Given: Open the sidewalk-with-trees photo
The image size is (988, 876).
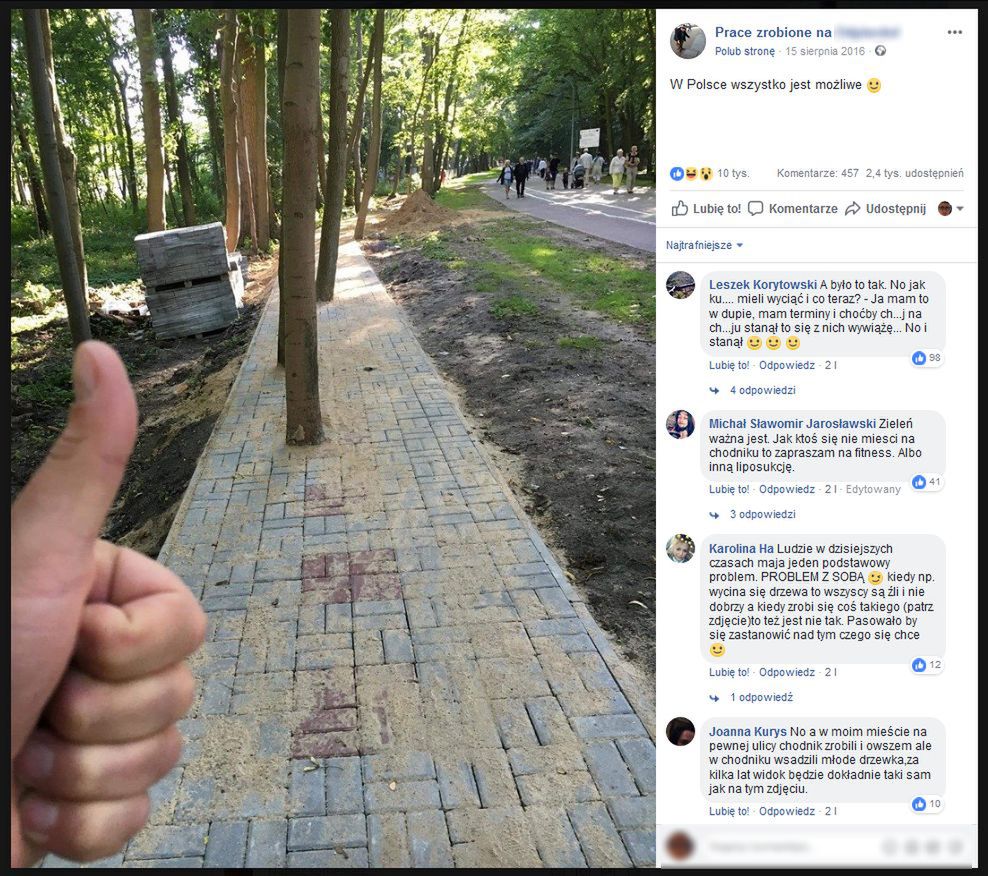Looking at the screenshot, I should [333, 438].
